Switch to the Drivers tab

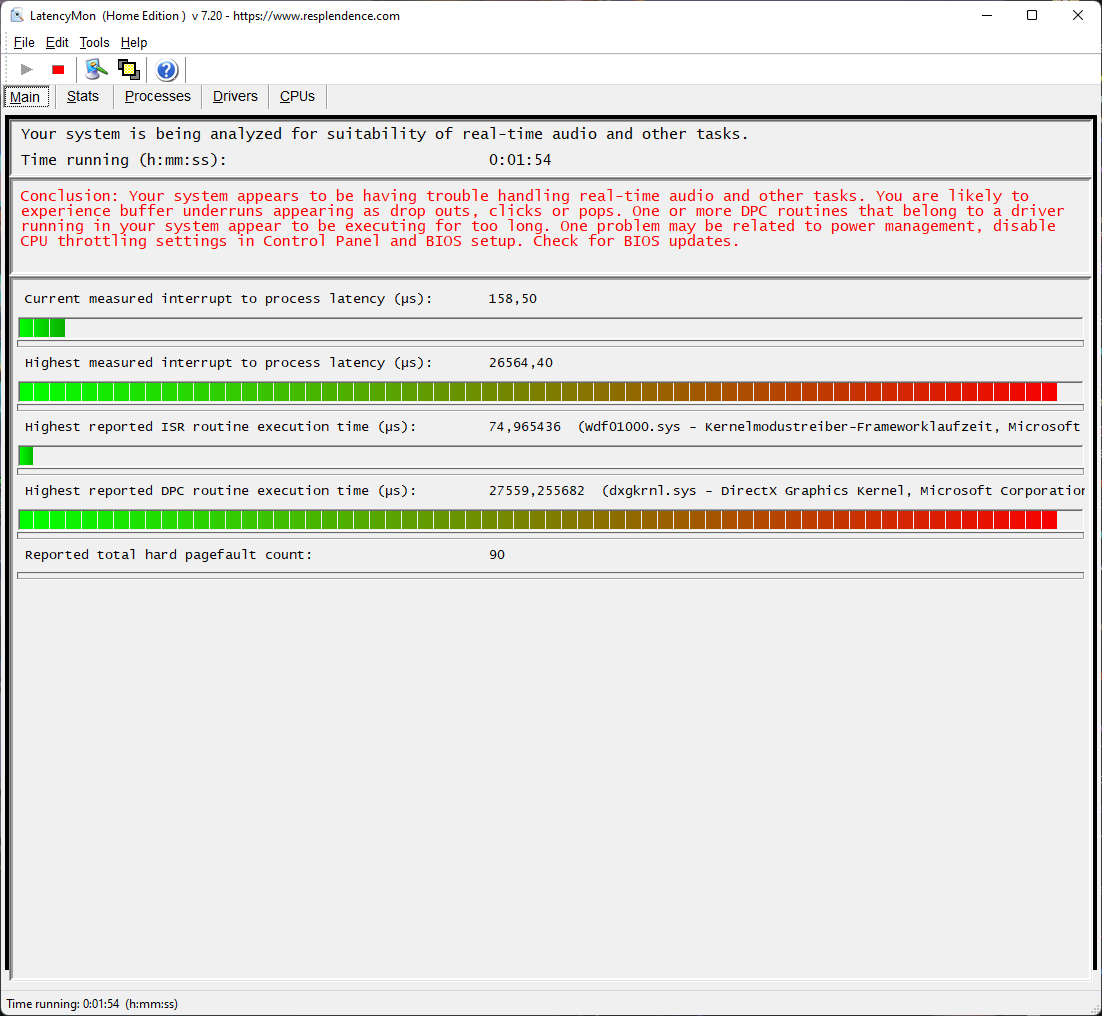(235, 96)
